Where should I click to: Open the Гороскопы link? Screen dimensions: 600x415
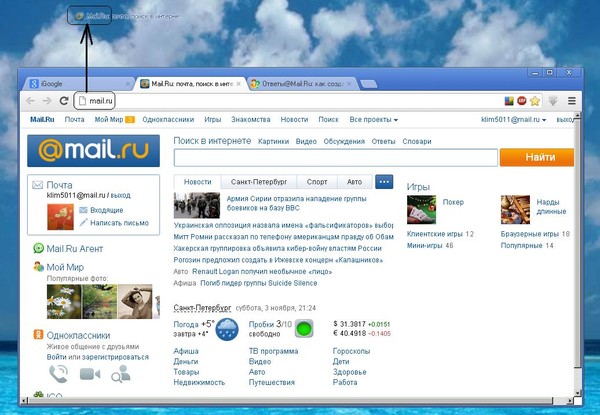tap(351, 351)
